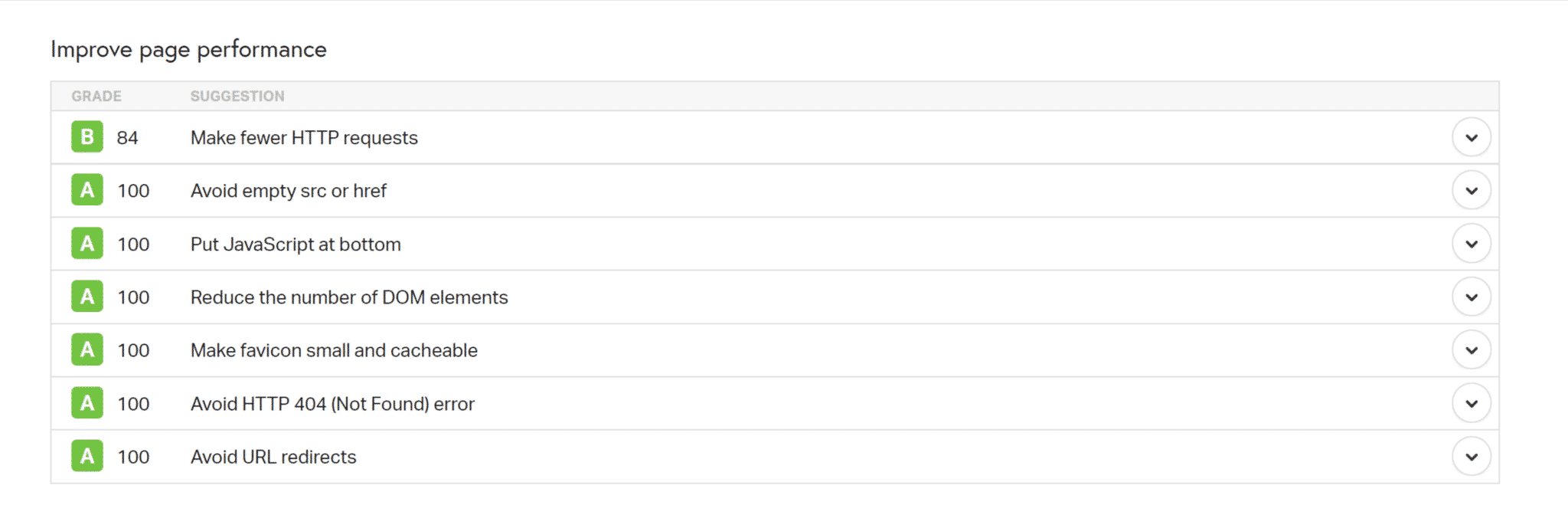The width and height of the screenshot is (1568, 528).
Task: Click the SUGGESTION column header
Action: tap(237, 96)
